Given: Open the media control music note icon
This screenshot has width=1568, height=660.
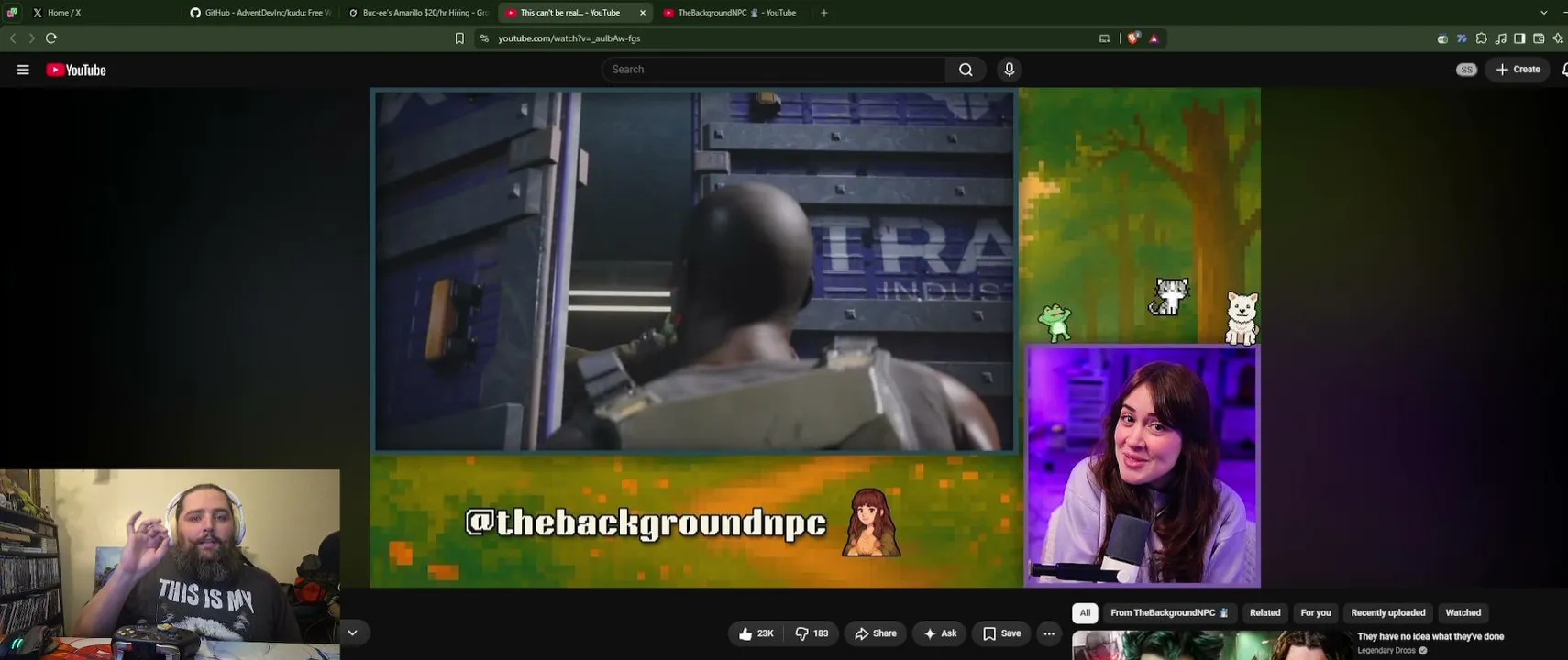Looking at the screenshot, I should point(1500,38).
